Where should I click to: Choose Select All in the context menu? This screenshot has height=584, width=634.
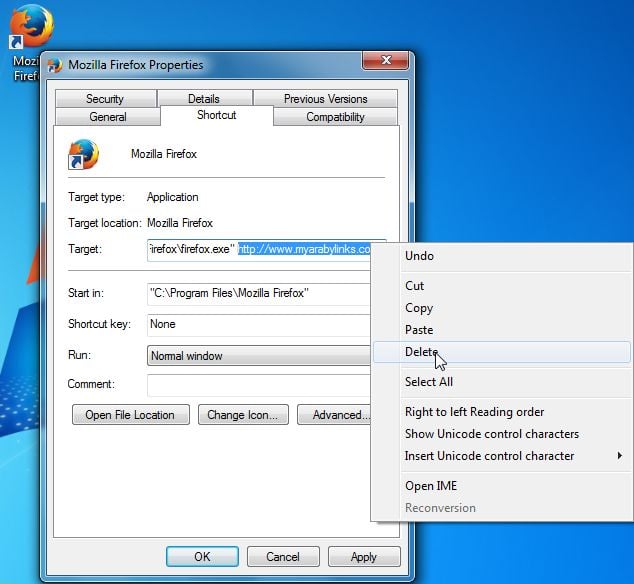click(502, 382)
